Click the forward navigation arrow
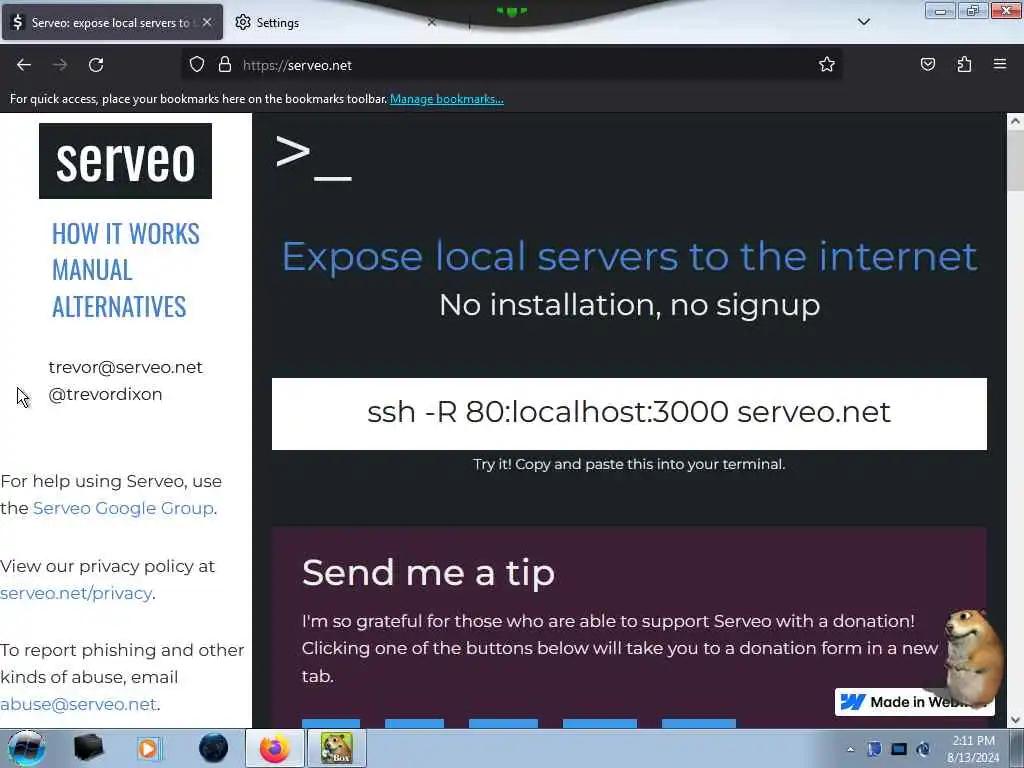 60,65
